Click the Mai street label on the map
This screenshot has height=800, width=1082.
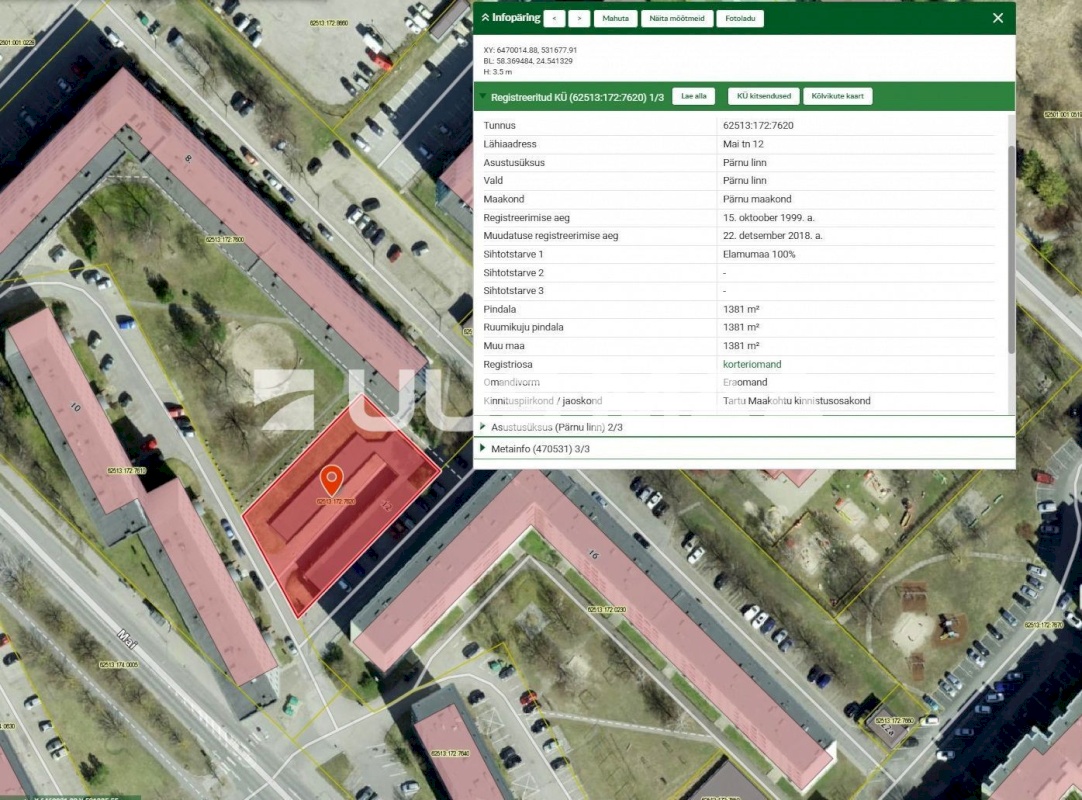127,639
